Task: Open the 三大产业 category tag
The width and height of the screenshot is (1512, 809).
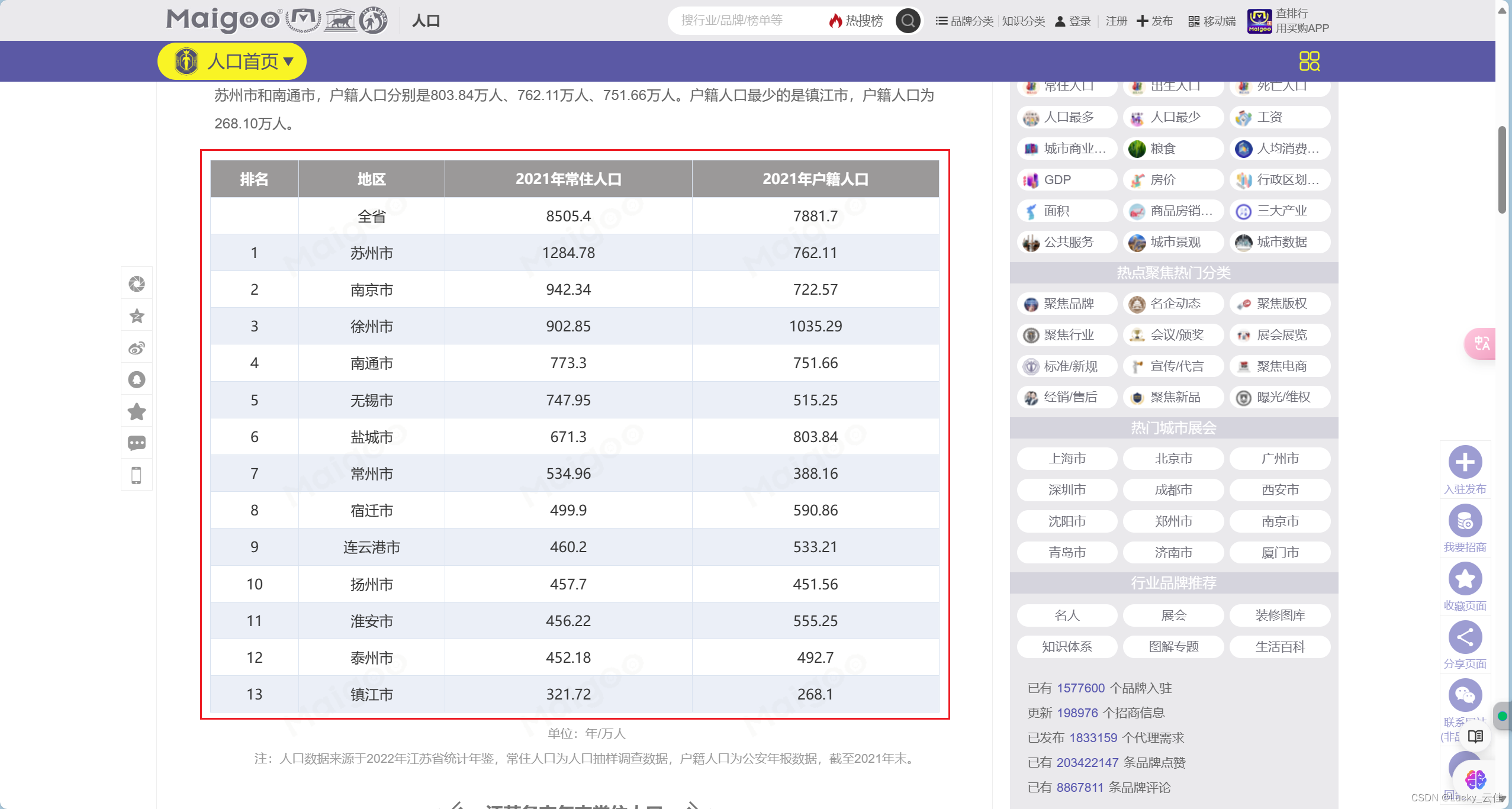Action: [x=1280, y=211]
